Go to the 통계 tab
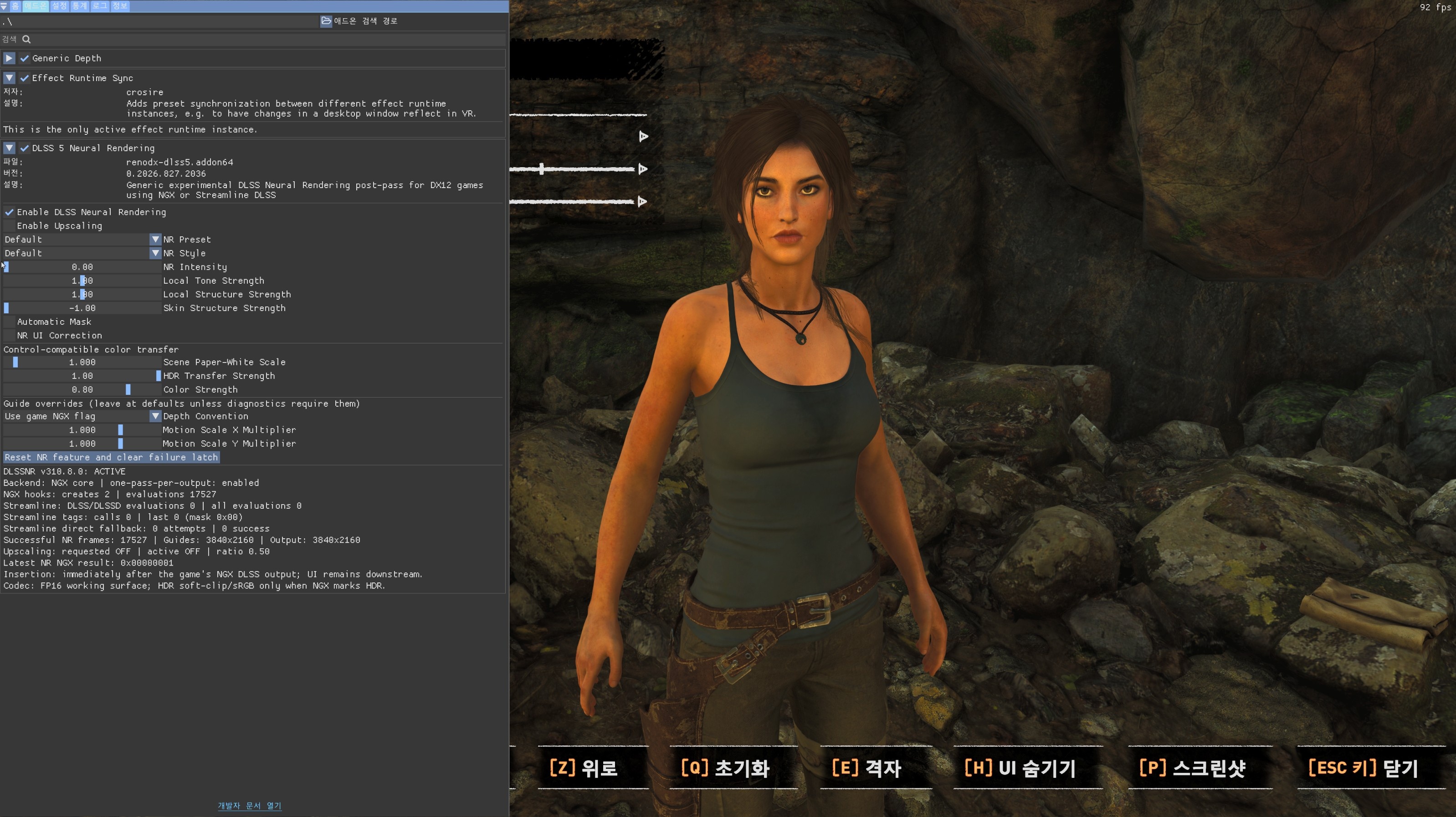This screenshot has height=817, width=1456. [80, 5]
